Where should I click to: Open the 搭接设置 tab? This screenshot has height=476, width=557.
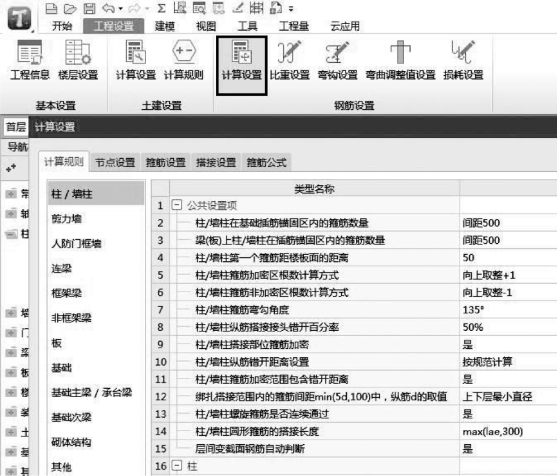(x=216, y=162)
